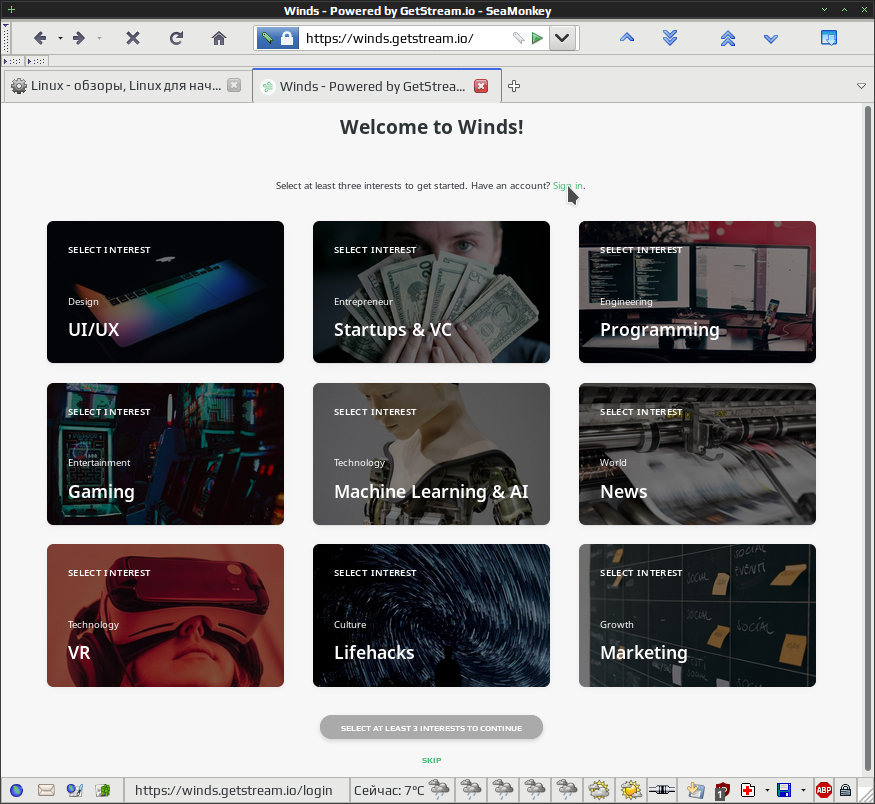Open a new tab with the plus button
Viewport: 875px width, 804px height.
(514, 86)
